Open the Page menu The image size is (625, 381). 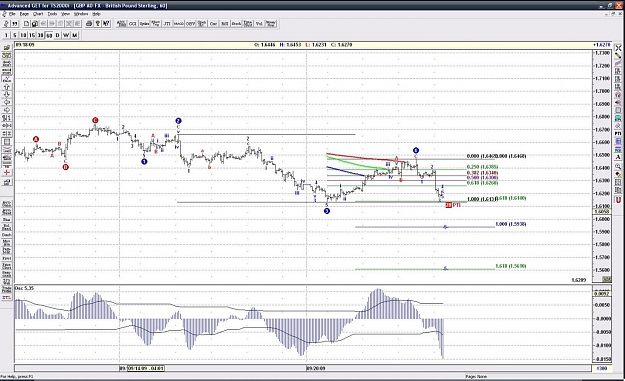coord(24,14)
